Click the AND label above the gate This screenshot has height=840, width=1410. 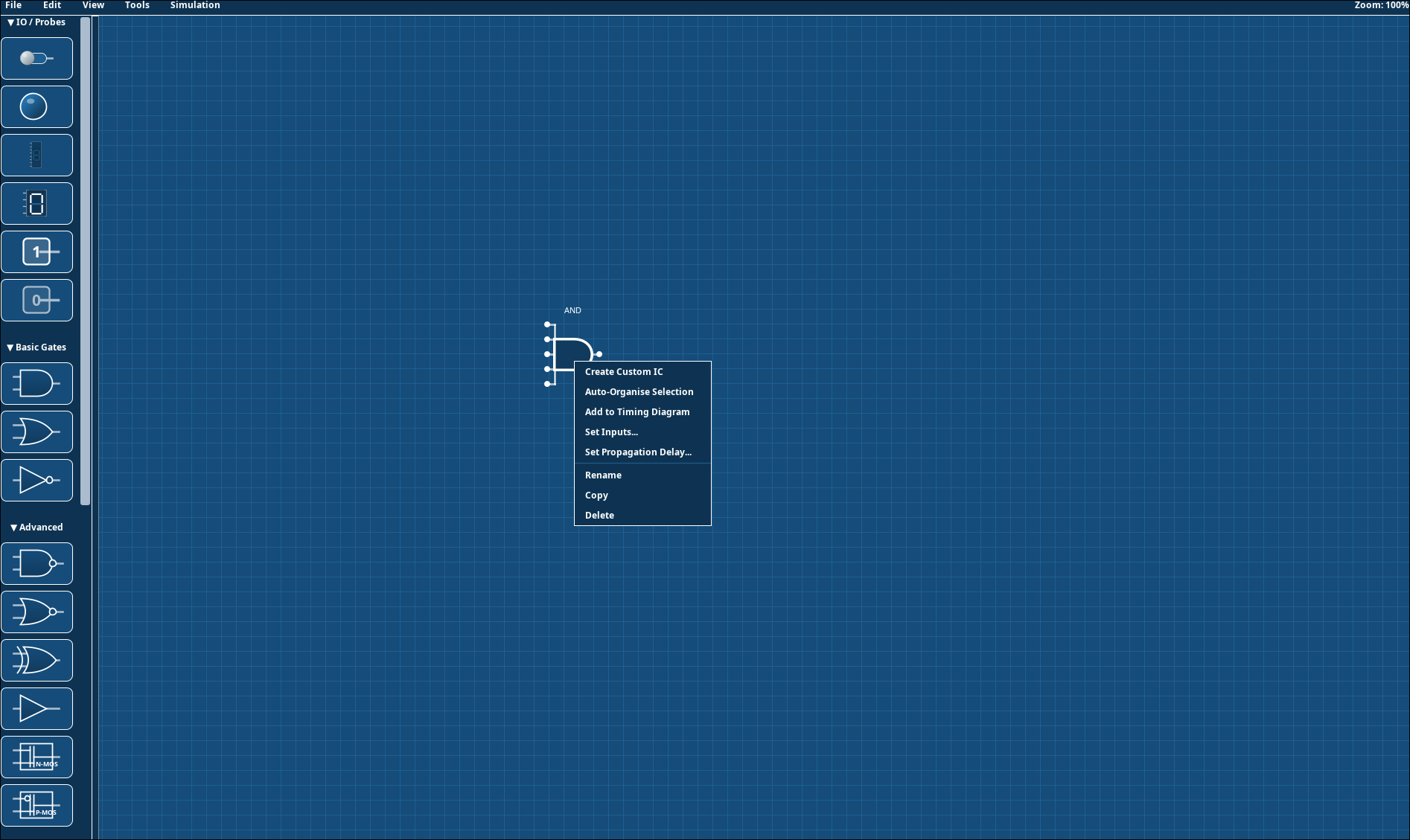click(x=572, y=310)
